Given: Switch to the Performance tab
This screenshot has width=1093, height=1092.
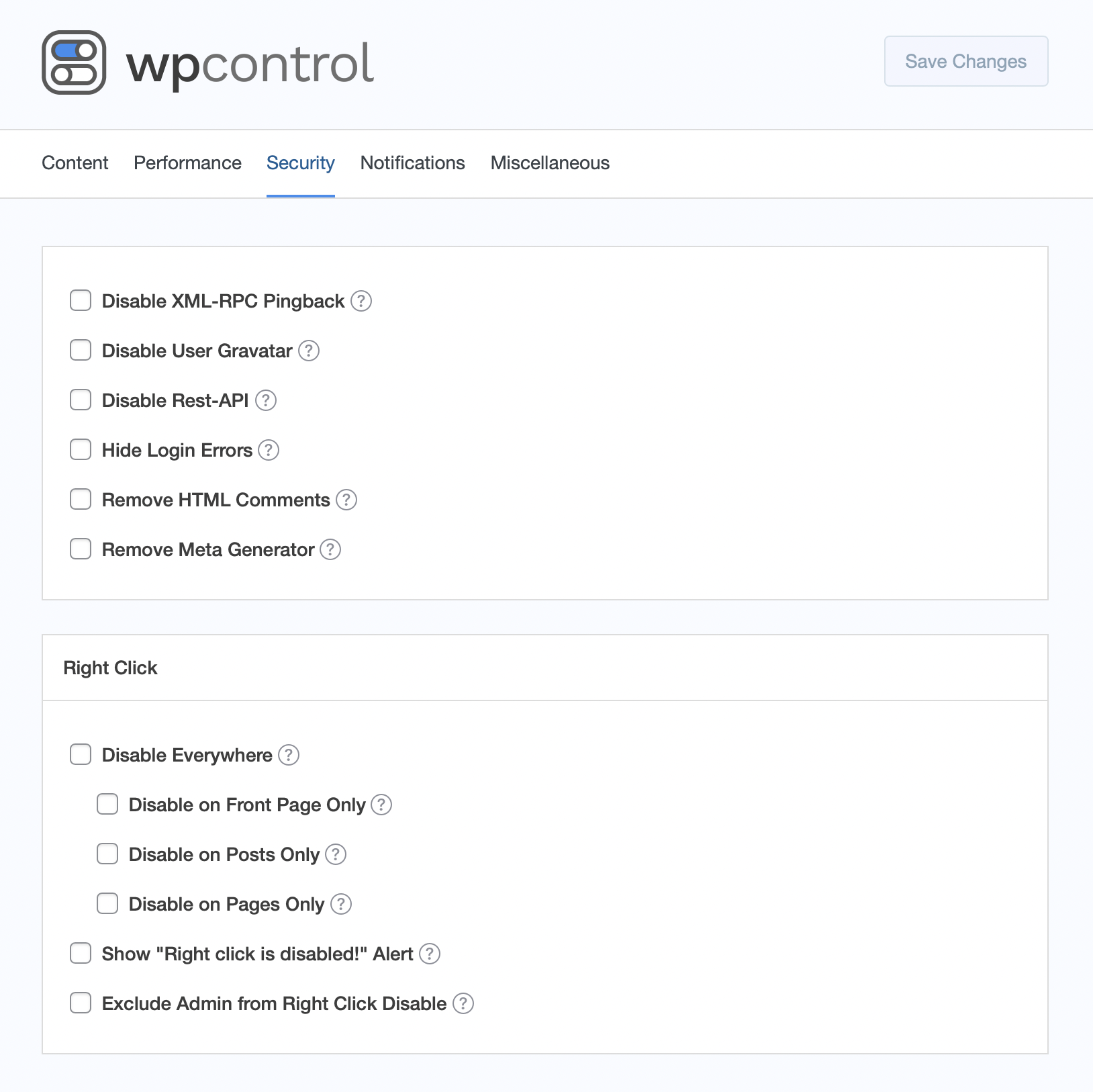Looking at the screenshot, I should pyautogui.click(x=187, y=163).
